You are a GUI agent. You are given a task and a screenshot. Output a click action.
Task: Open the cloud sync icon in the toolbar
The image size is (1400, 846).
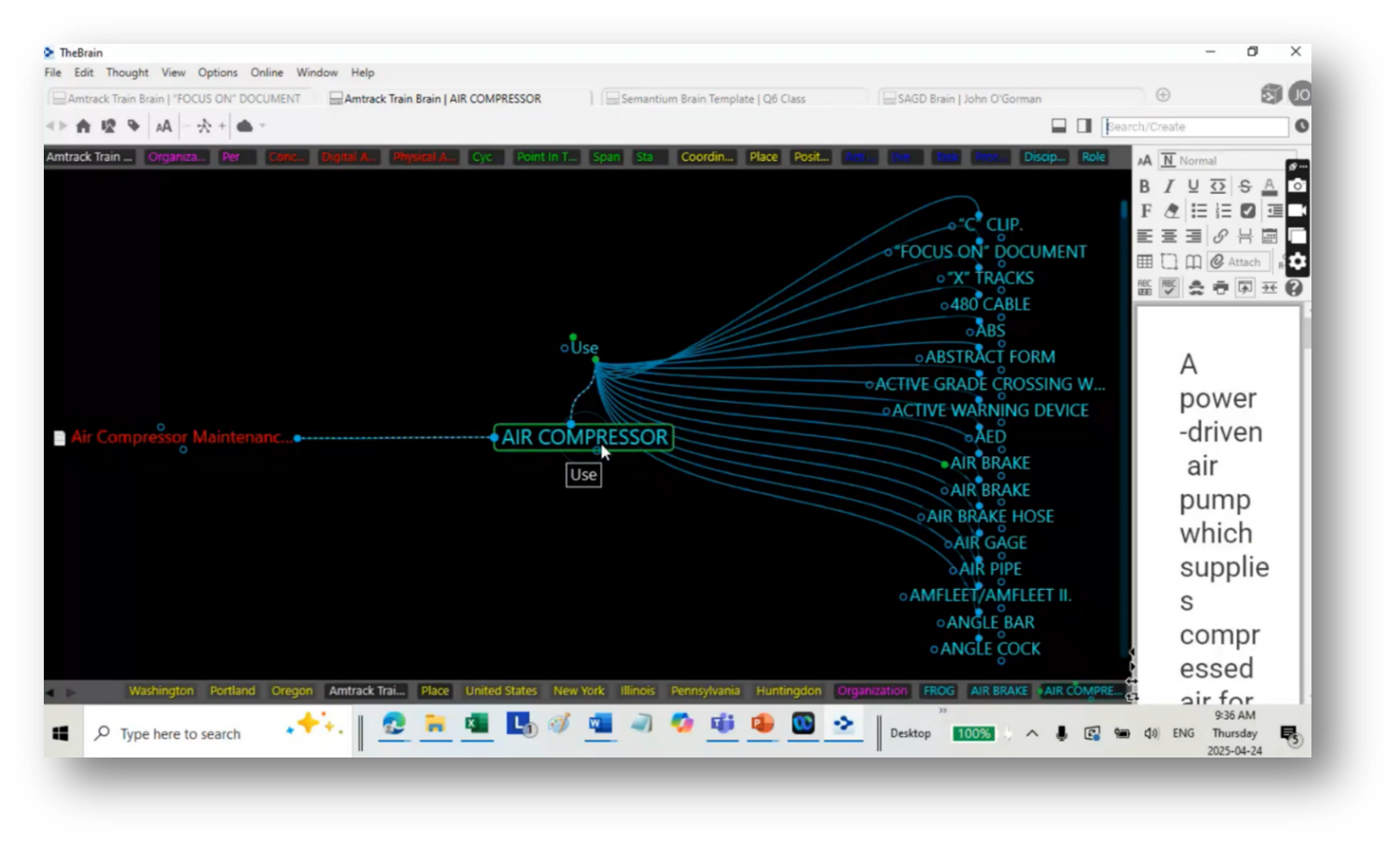point(244,126)
